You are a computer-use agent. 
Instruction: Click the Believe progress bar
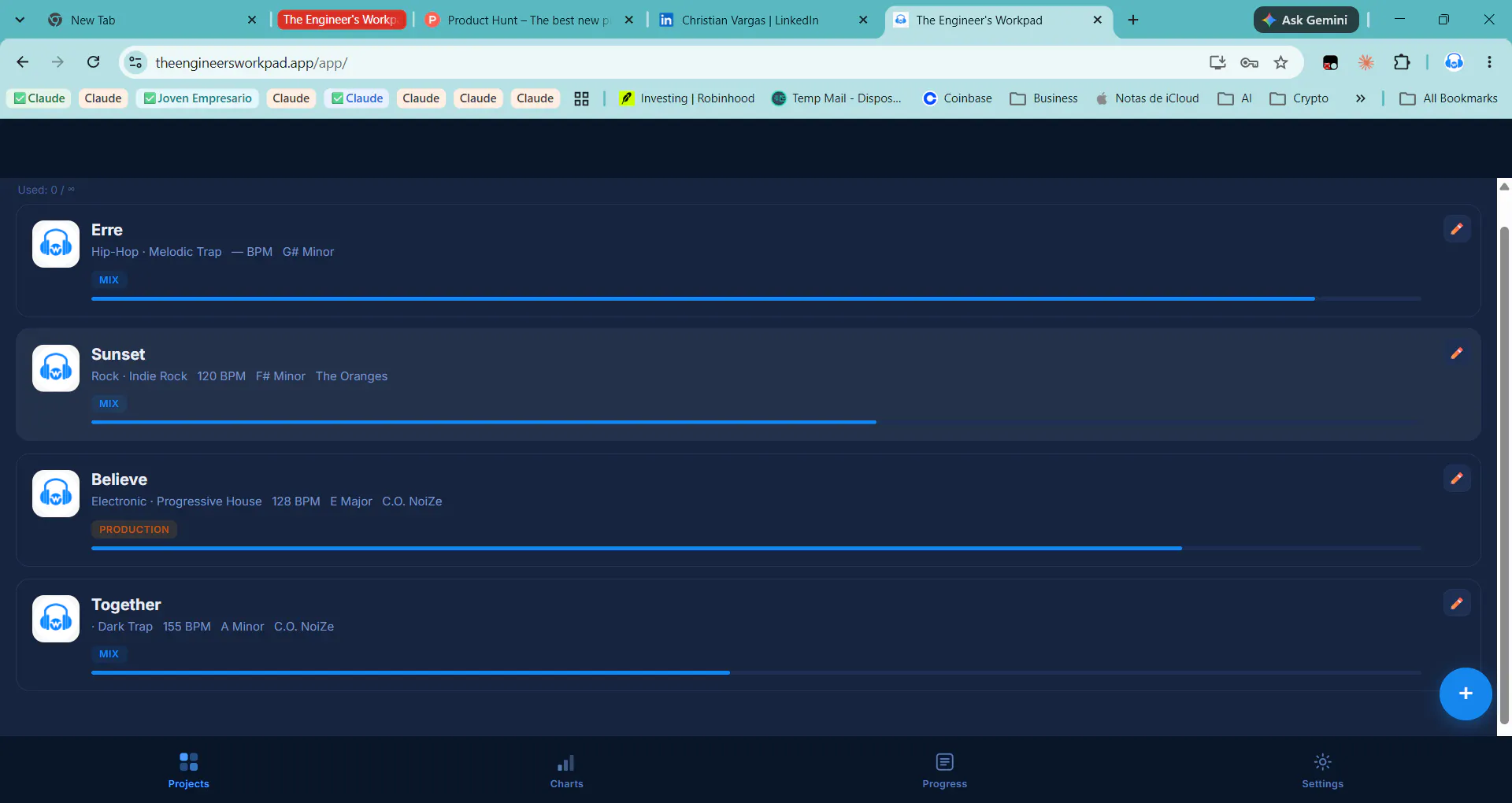point(756,548)
